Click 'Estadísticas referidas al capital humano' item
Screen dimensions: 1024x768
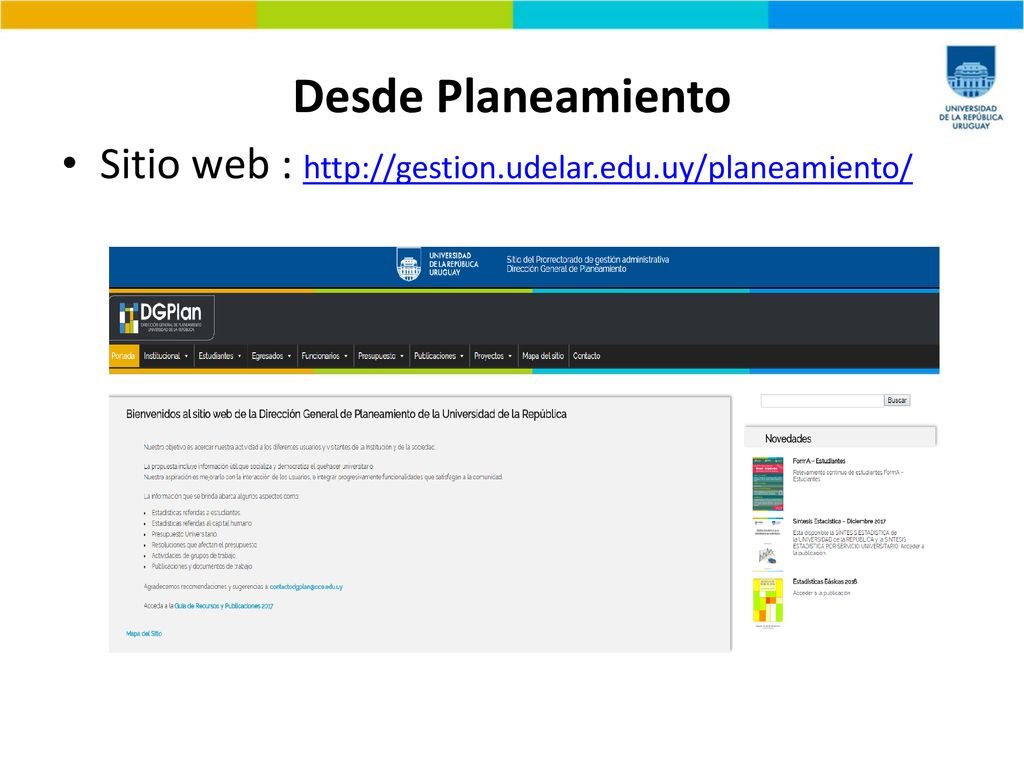click(202, 523)
